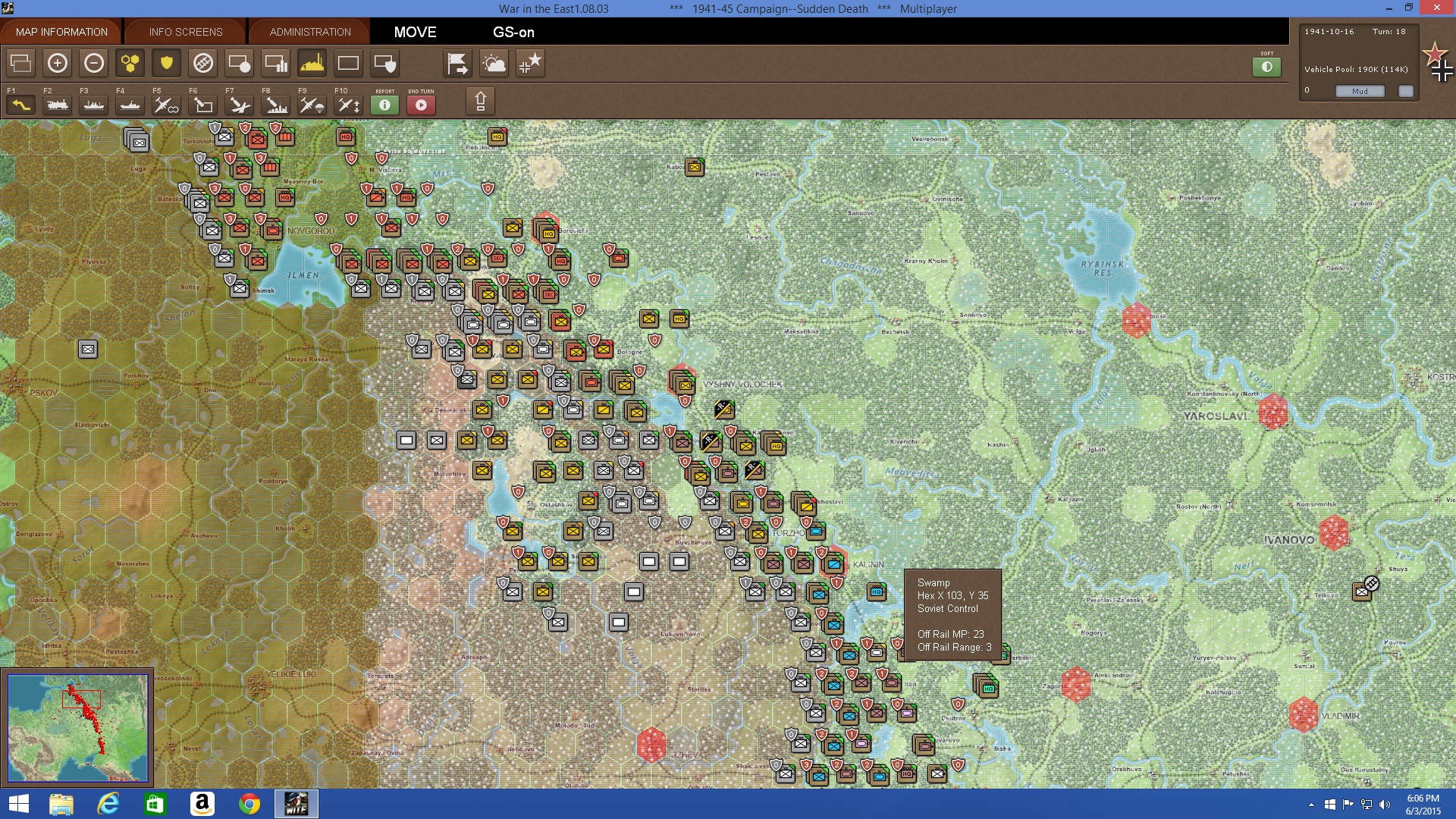The image size is (1456, 819).
Task: Click the '1941-10-16' date text
Action: 1329,32
